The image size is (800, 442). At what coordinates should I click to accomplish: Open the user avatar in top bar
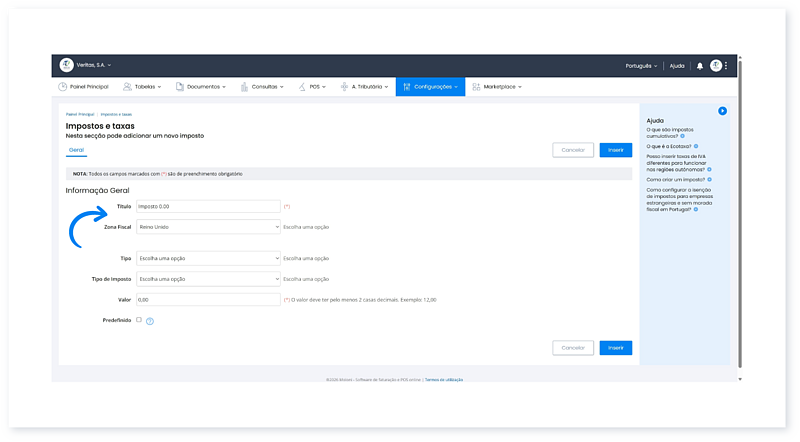(x=716, y=66)
